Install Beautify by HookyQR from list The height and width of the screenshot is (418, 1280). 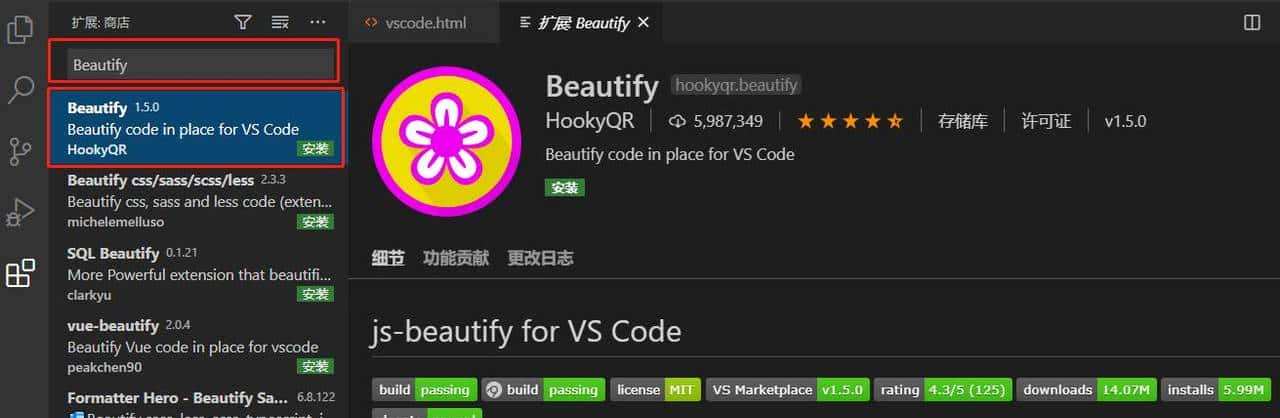315,149
